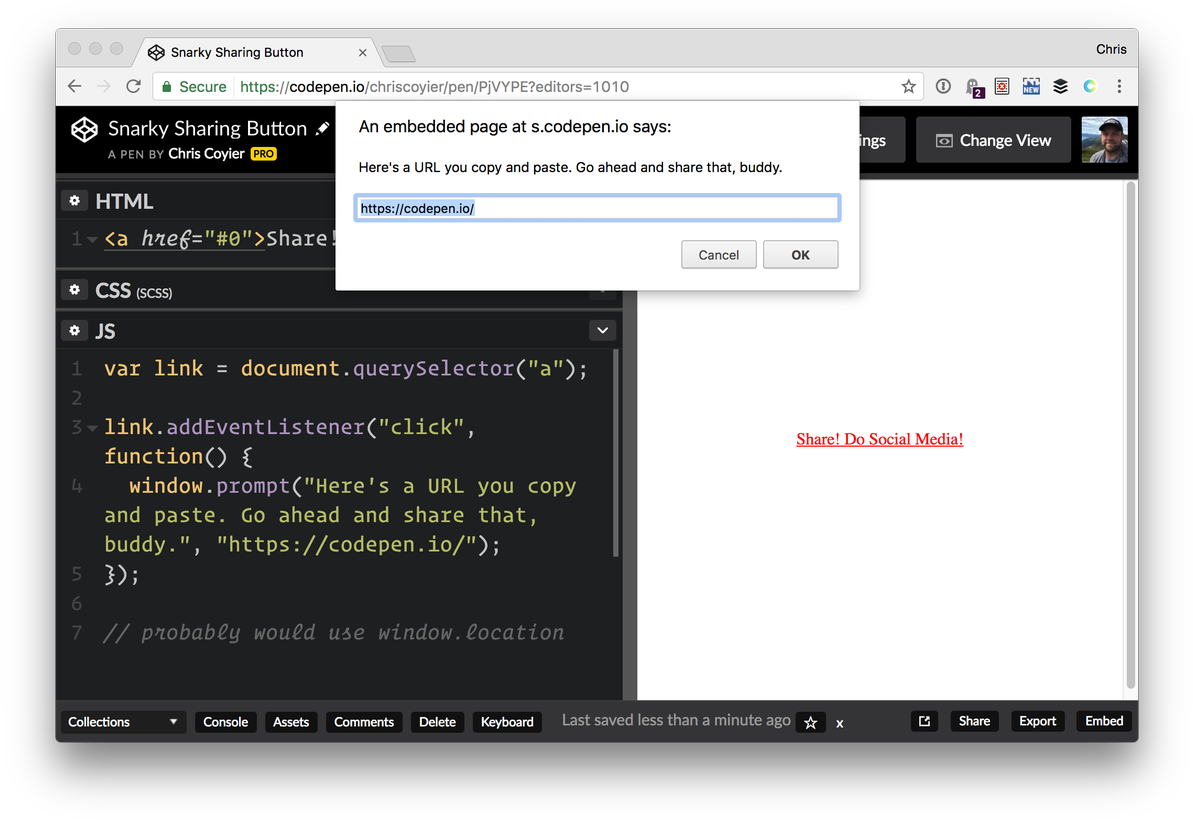1193x820 pixels.
Task: Open the 1Password extension icon
Action: click(x=943, y=87)
